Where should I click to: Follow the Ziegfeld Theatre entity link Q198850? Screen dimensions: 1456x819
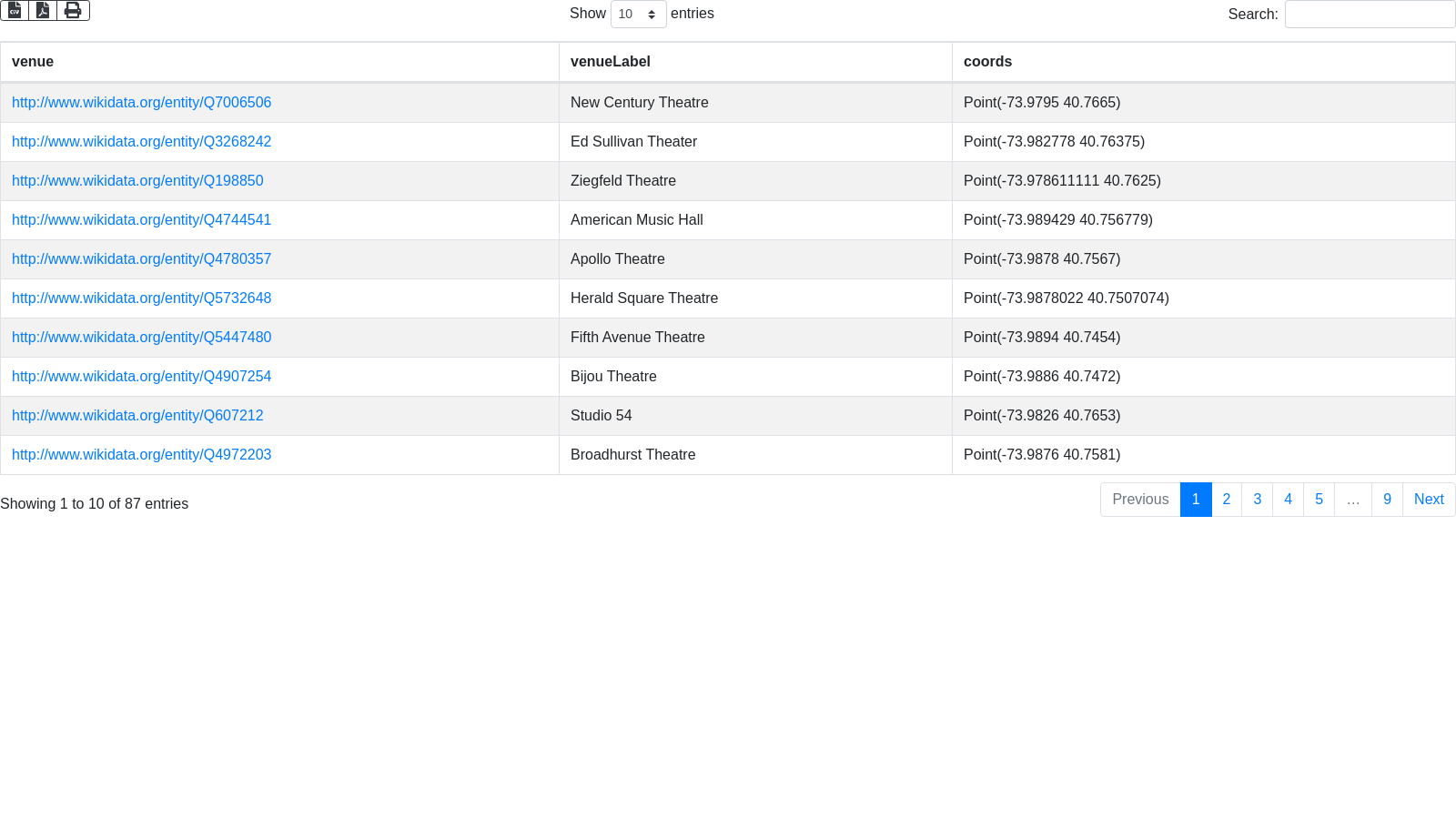tap(137, 181)
